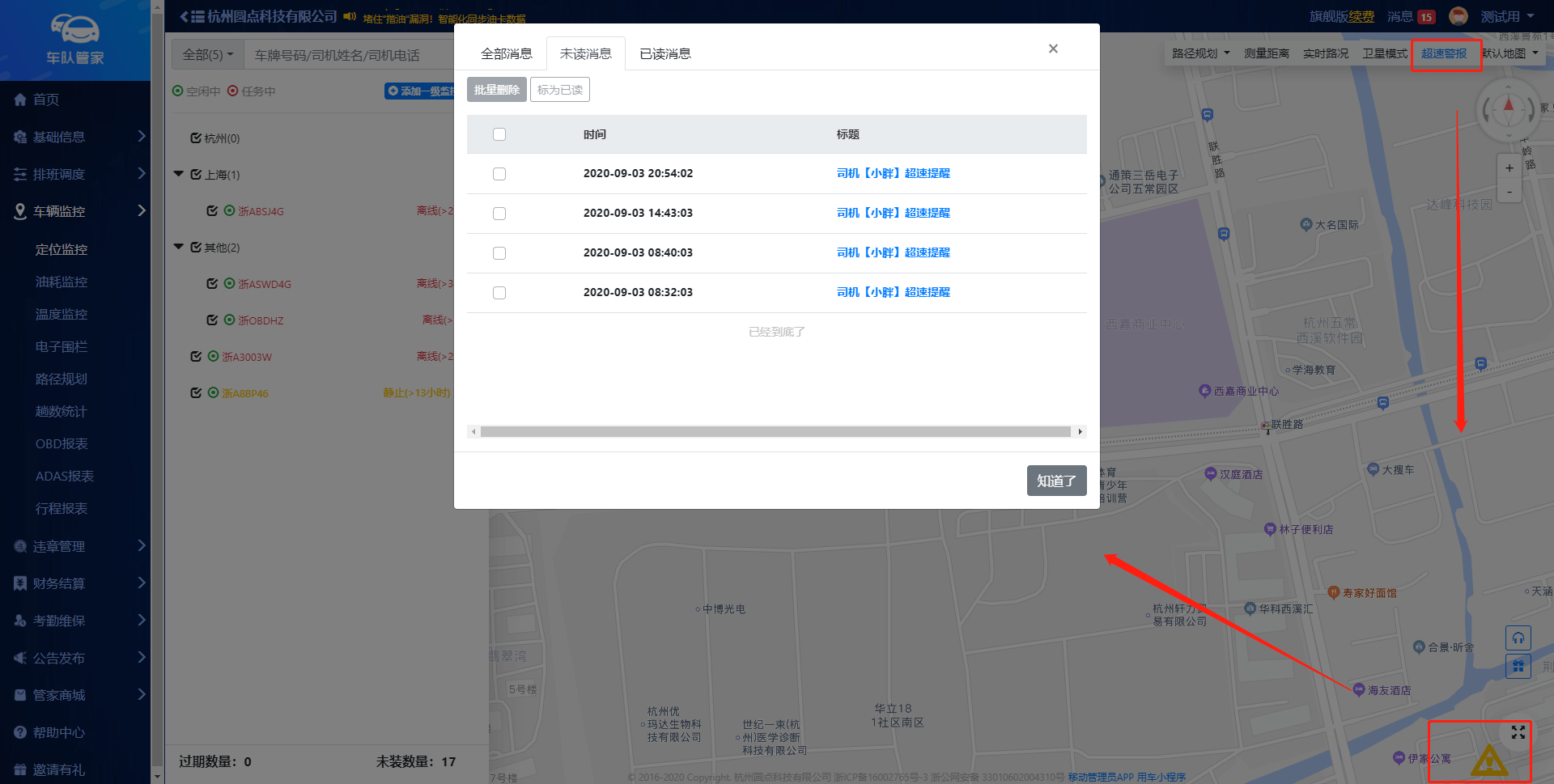
Task: Switch to the 已读消息 tab
Action: (x=664, y=54)
